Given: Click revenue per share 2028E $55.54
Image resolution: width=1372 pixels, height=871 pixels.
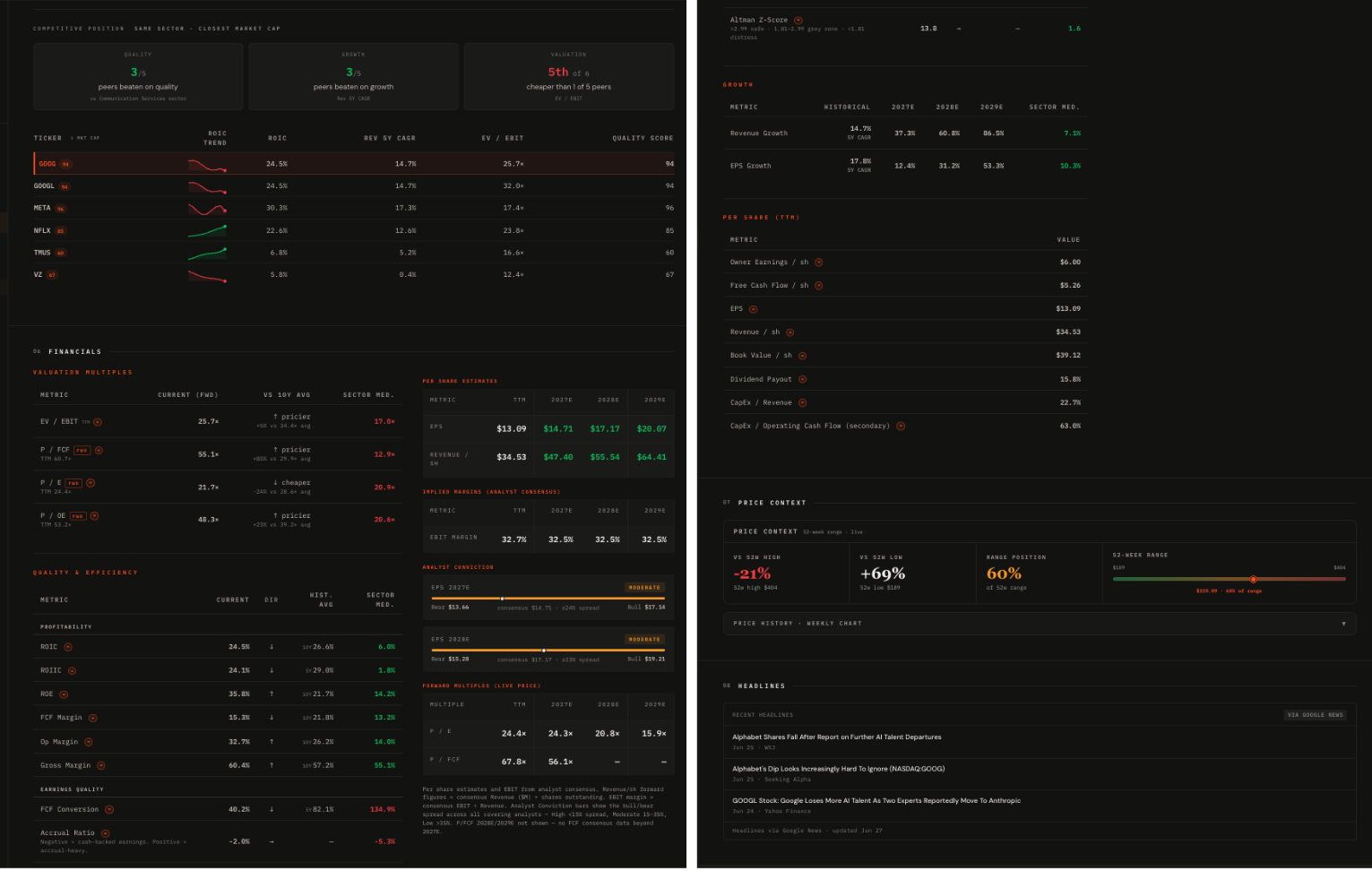Looking at the screenshot, I should [x=605, y=458].
